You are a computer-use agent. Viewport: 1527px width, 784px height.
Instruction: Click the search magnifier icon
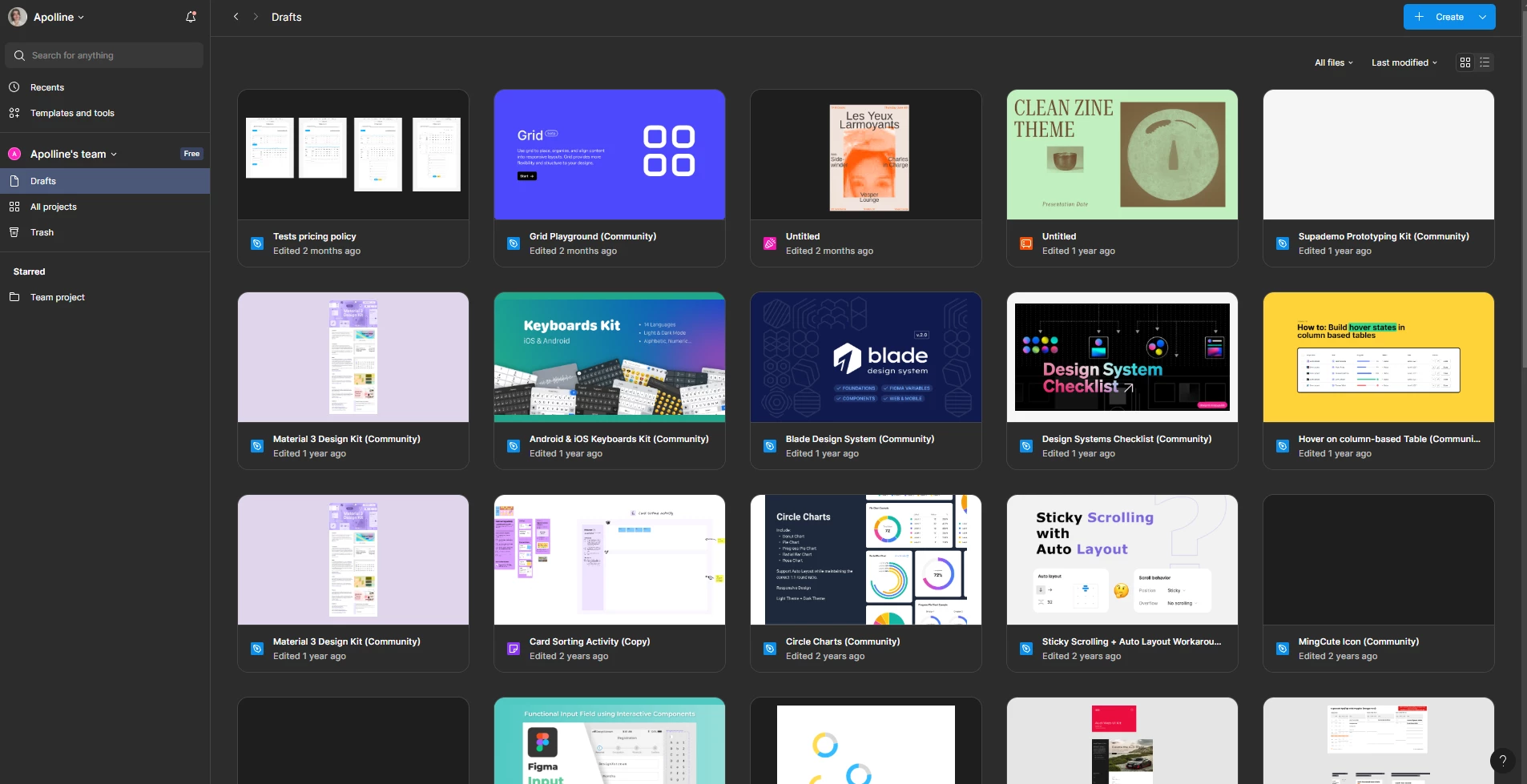pos(19,55)
